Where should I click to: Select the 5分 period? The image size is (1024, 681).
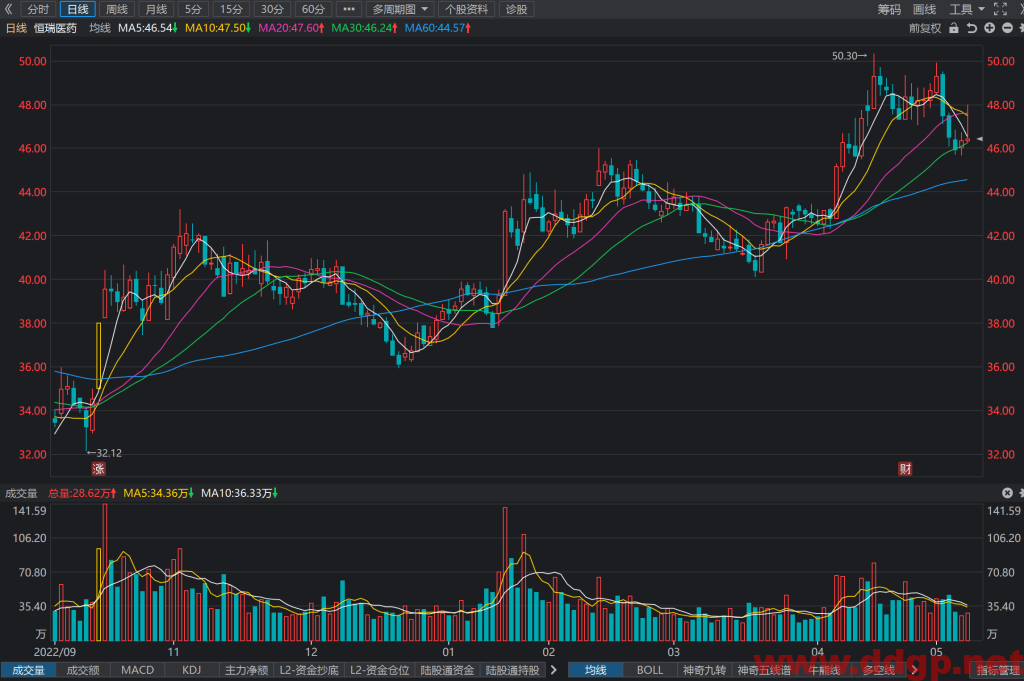tap(193, 9)
